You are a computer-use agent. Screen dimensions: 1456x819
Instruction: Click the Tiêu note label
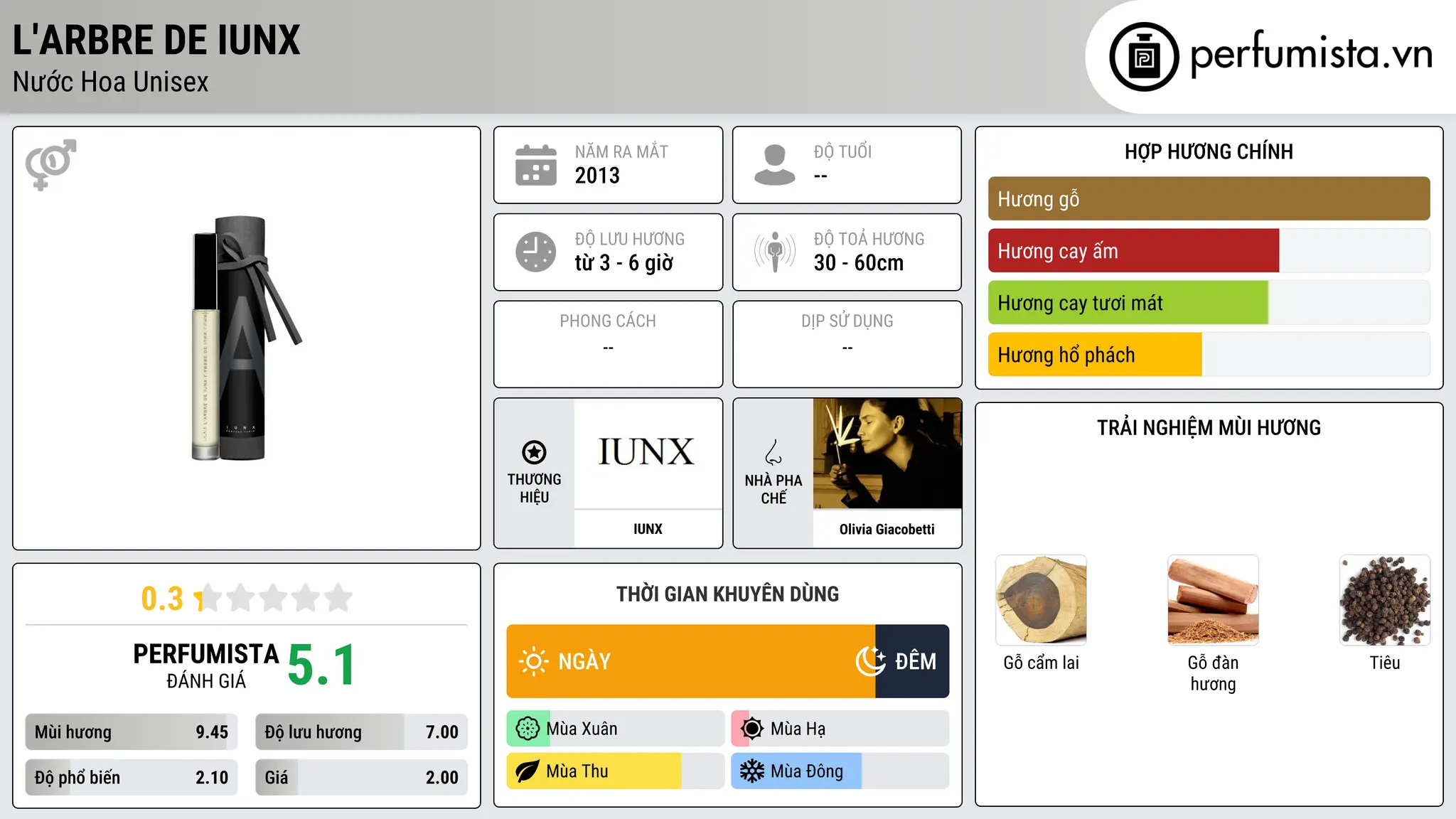(1385, 663)
